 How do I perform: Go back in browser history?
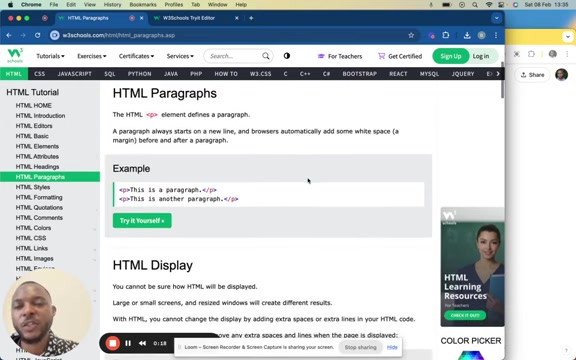[x=9, y=35]
